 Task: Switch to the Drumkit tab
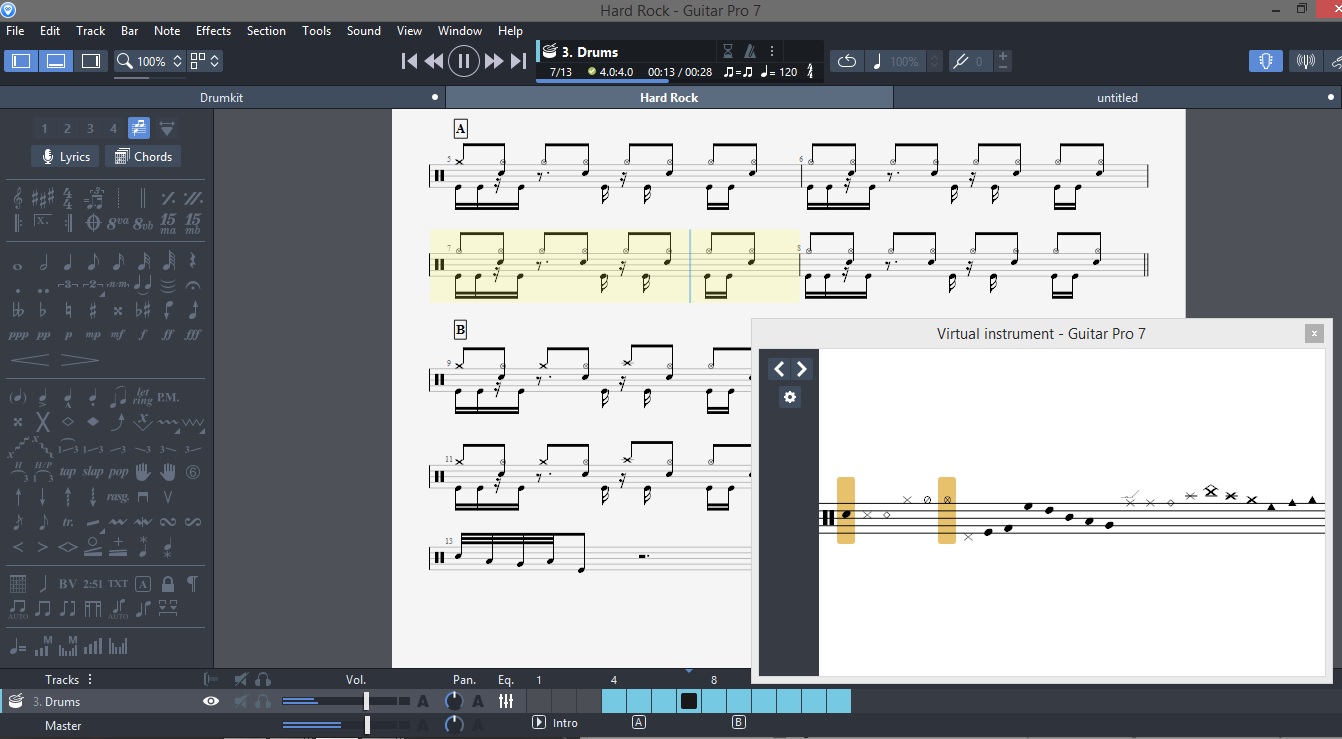pyautogui.click(x=222, y=98)
